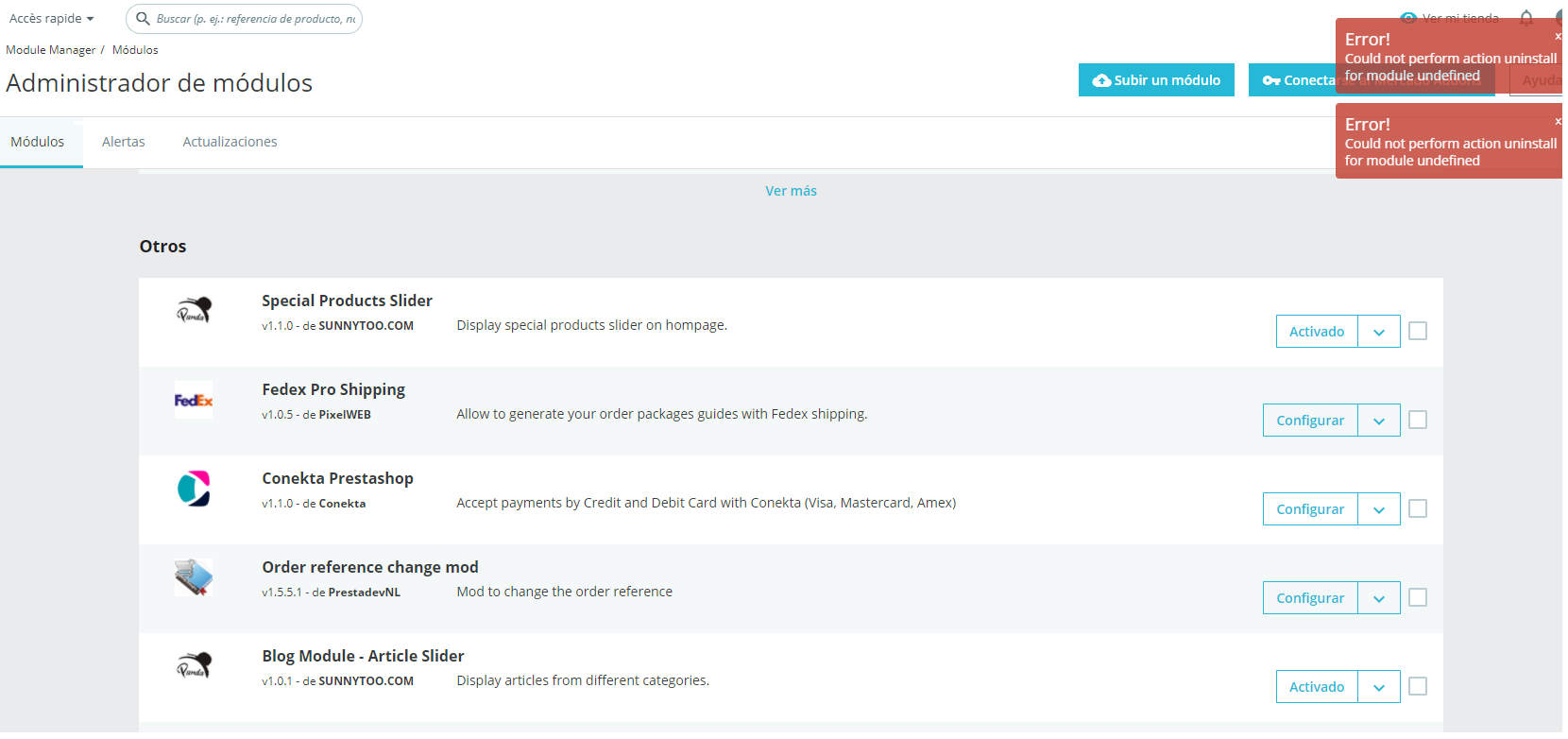Viewport: 1568px width, 739px height.
Task: Click the Order reference change mod icon
Action: pos(194,577)
